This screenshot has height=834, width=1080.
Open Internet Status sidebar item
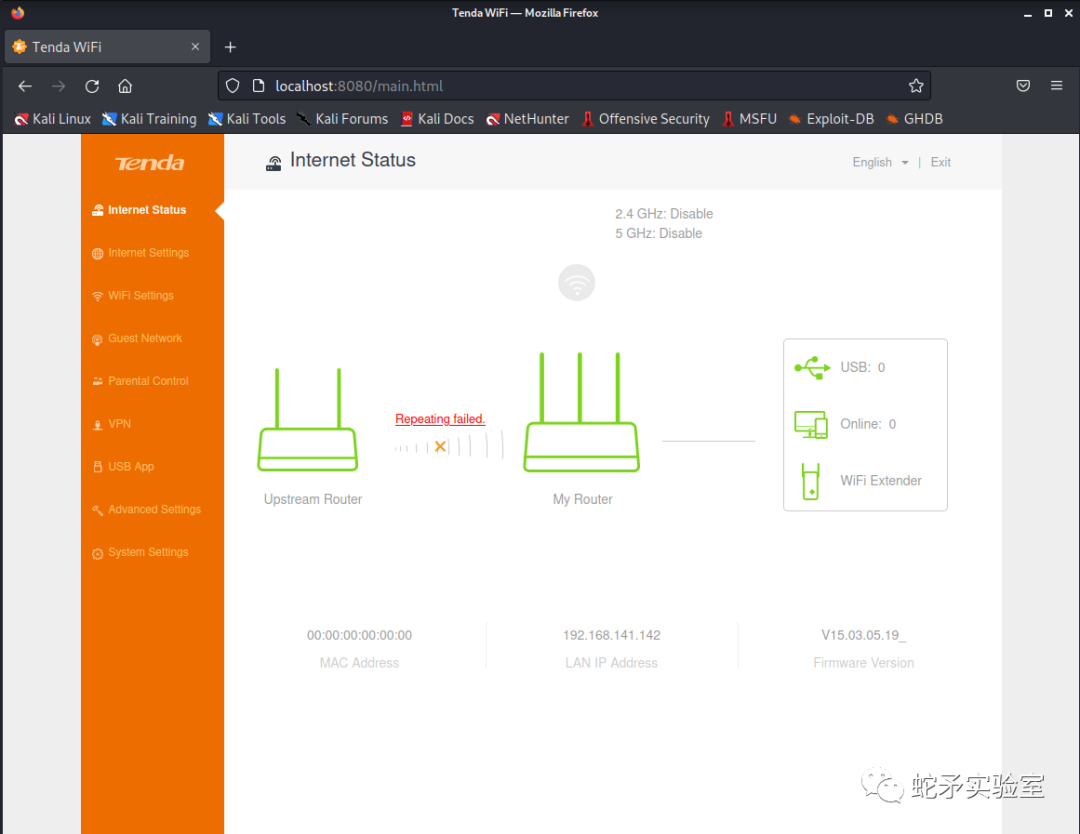click(x=139, y=210)
